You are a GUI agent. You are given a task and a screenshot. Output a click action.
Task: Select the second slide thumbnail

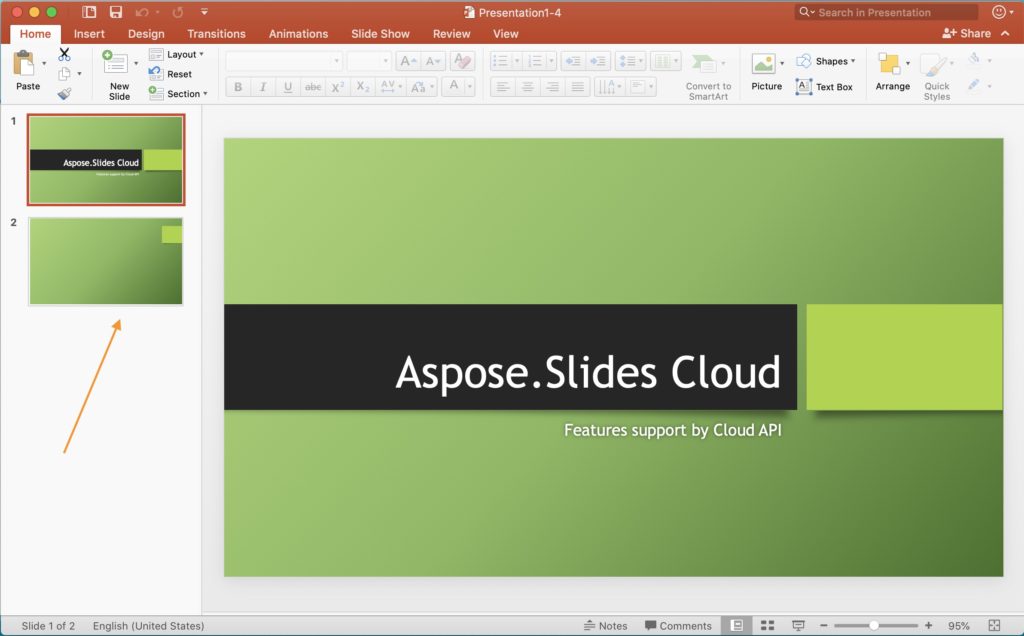105,261
